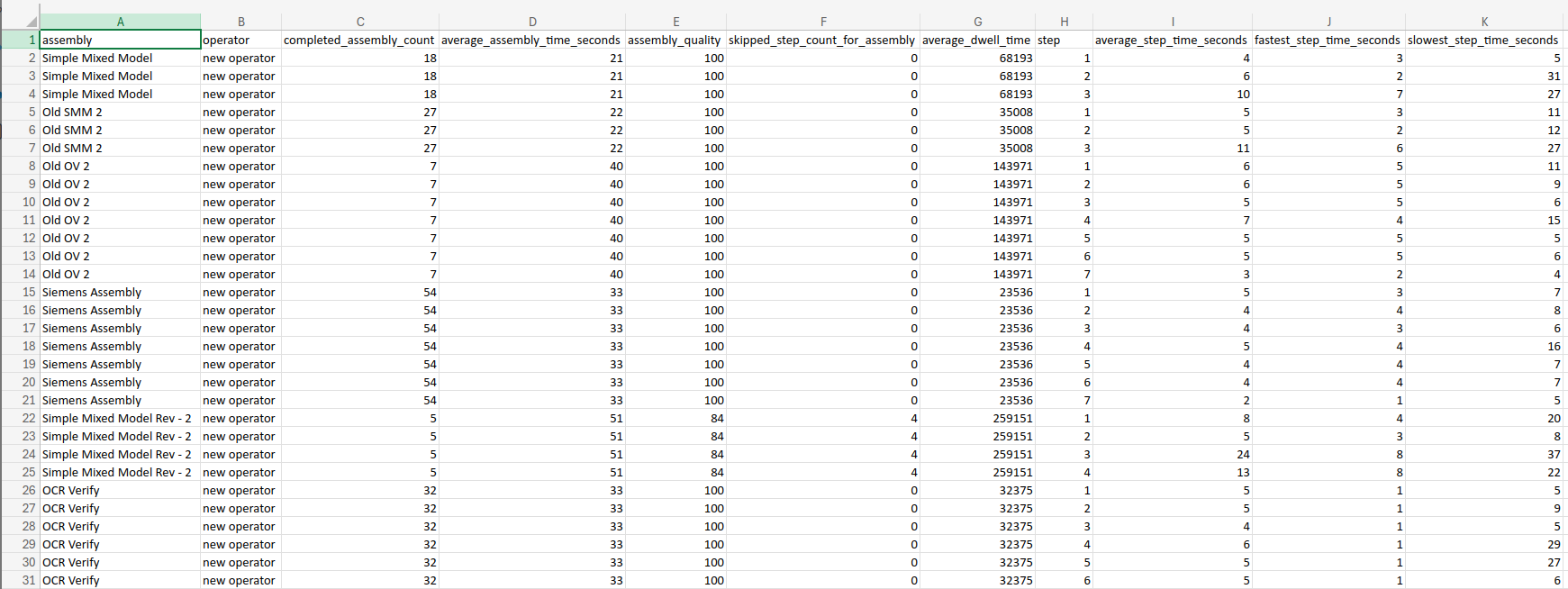
Task: Select column H header
Action: click(1065, 22)
